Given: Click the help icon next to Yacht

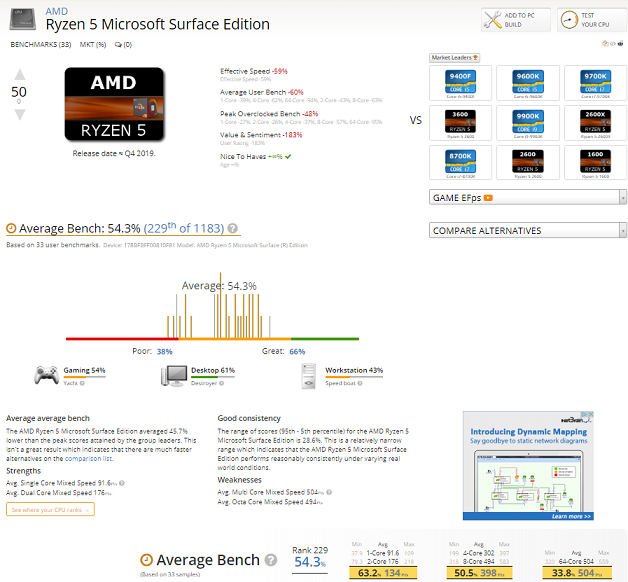Looking at the screenshot, I should [82, 383].
